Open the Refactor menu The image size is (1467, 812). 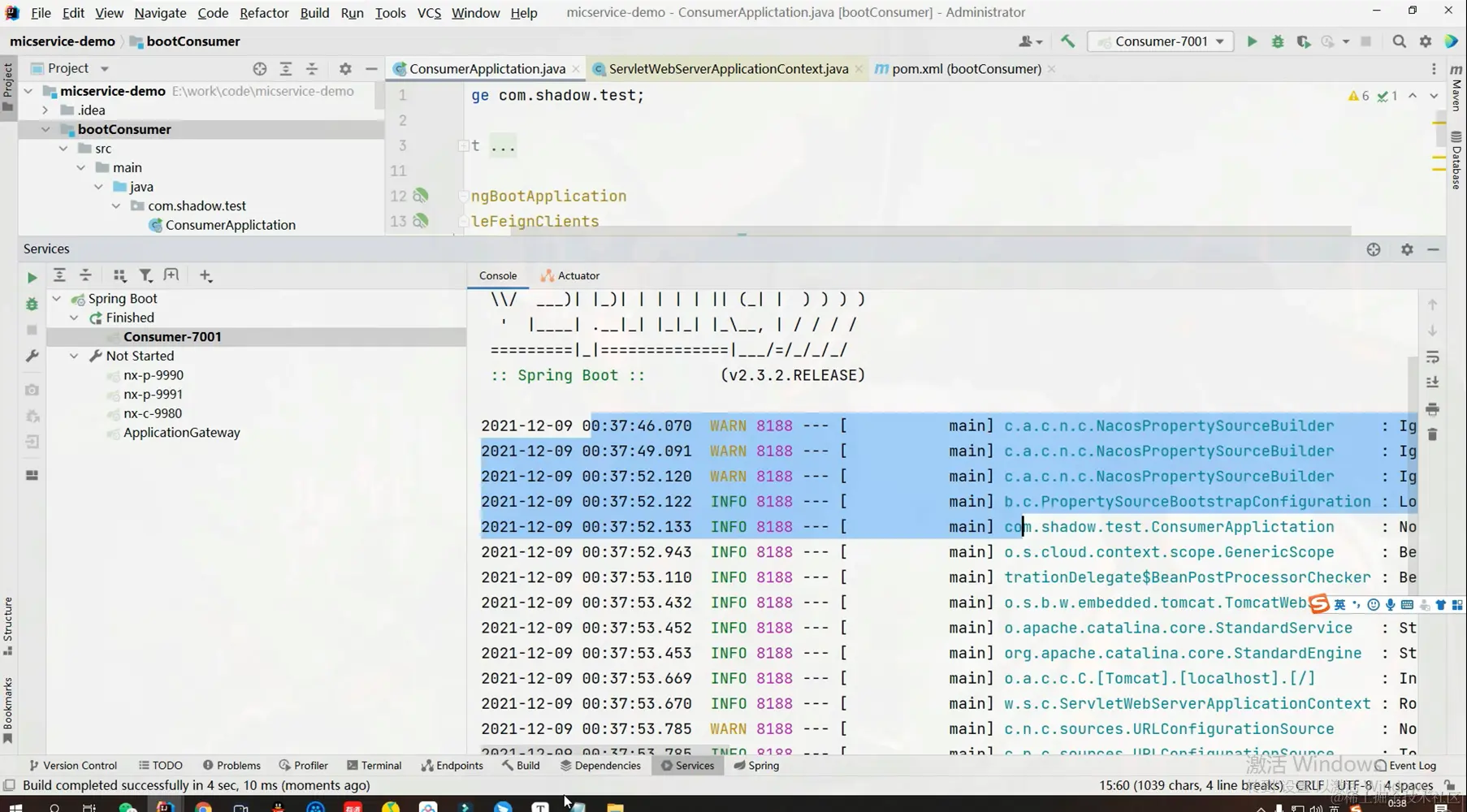(x=264, y=12)
